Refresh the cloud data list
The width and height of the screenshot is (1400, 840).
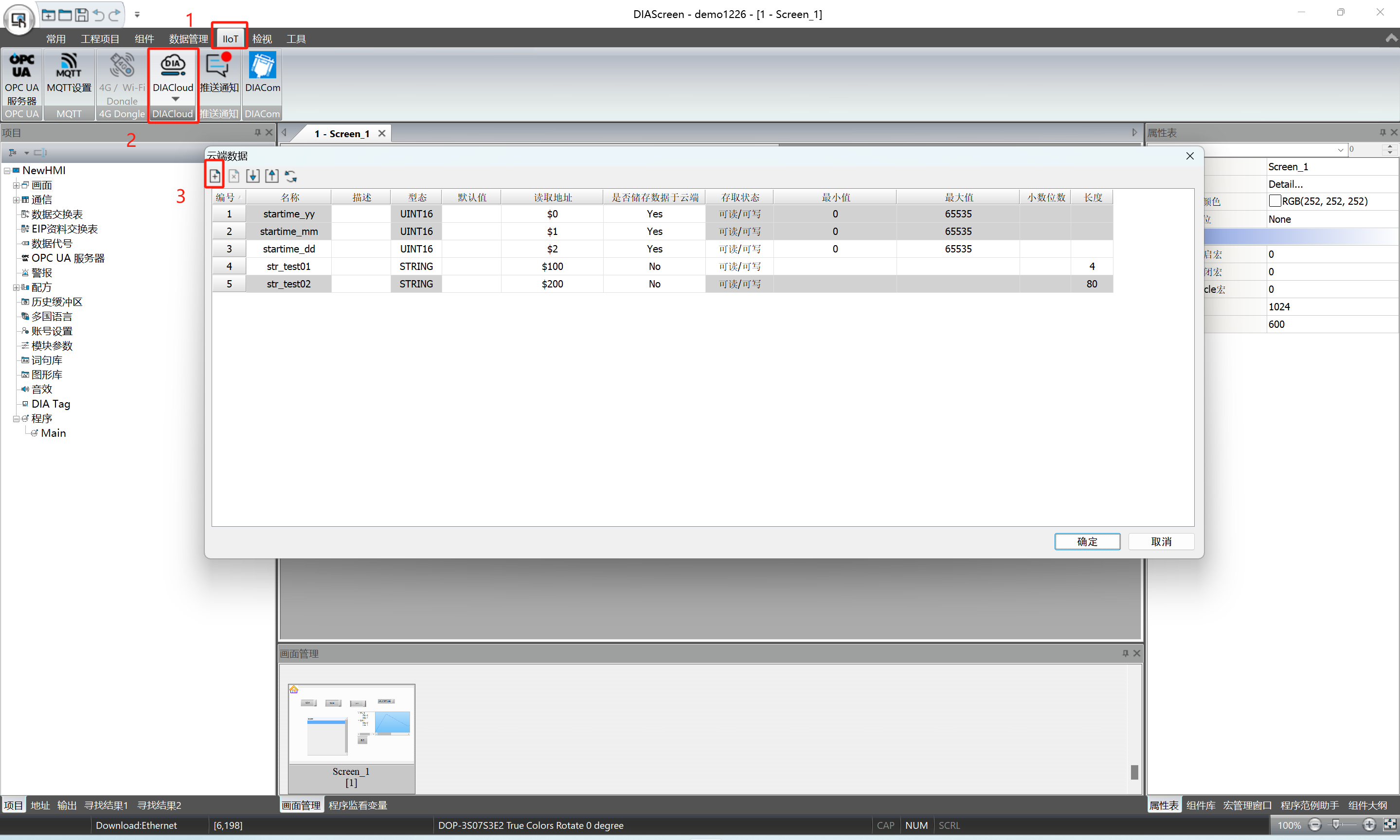coord(291,176)
